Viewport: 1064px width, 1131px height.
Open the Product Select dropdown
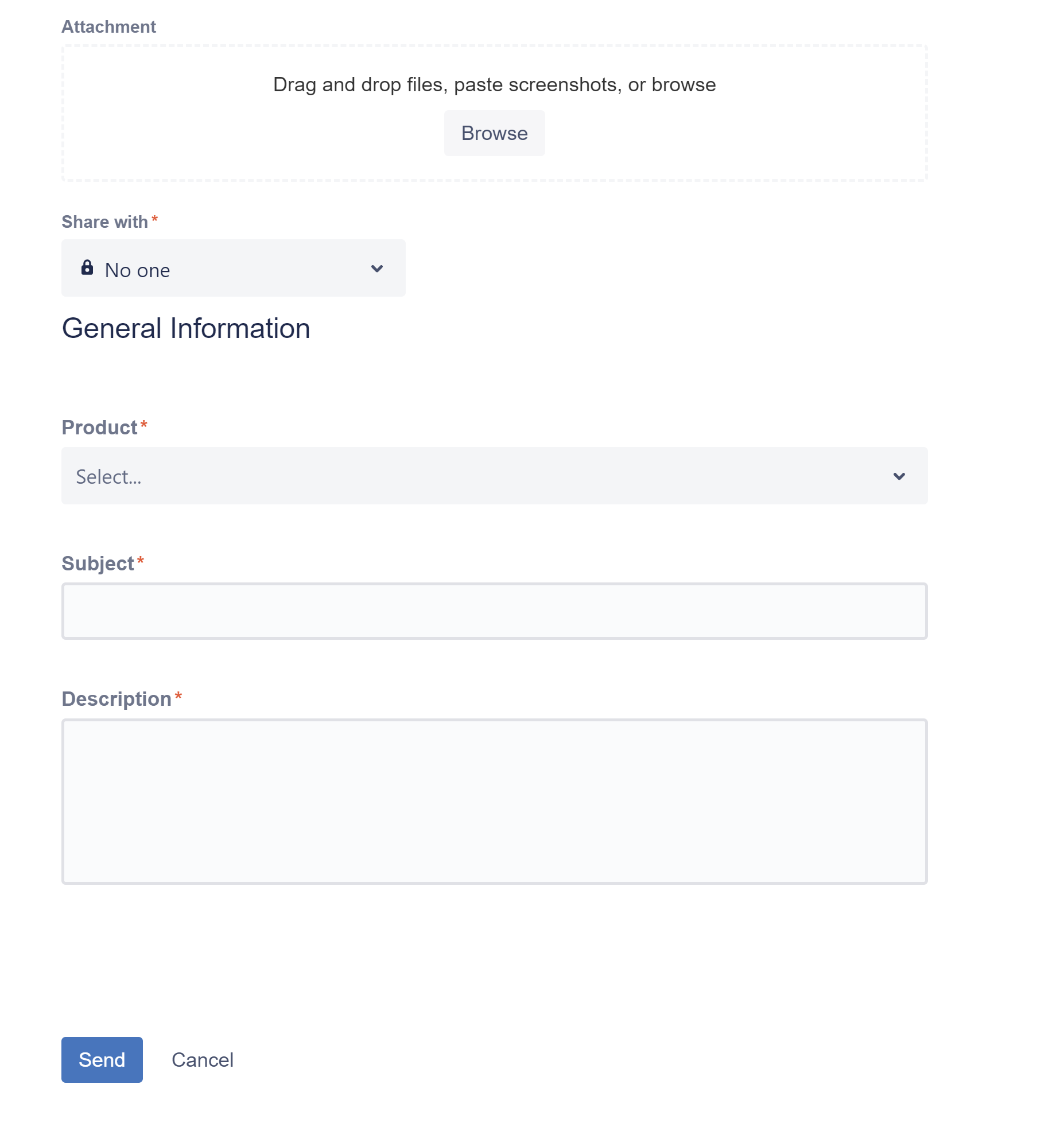[494, 476]
